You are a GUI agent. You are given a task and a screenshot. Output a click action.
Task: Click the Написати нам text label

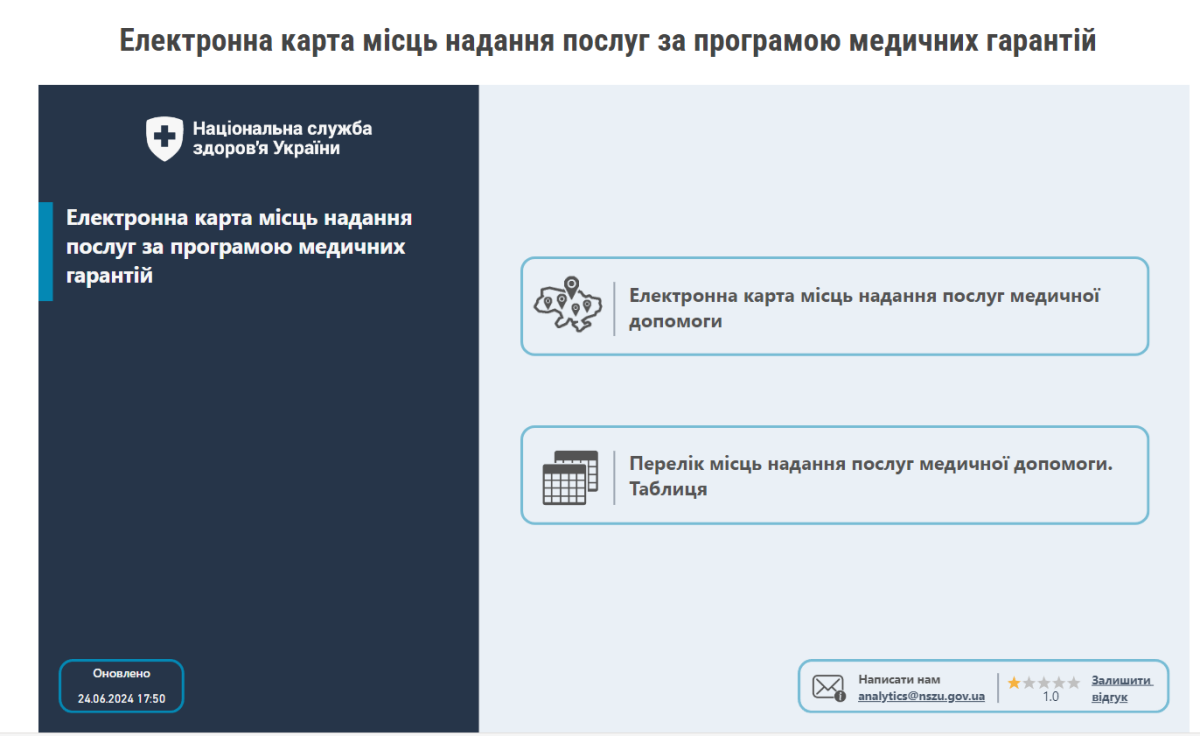pyautogui.click(x=901, y=678)
